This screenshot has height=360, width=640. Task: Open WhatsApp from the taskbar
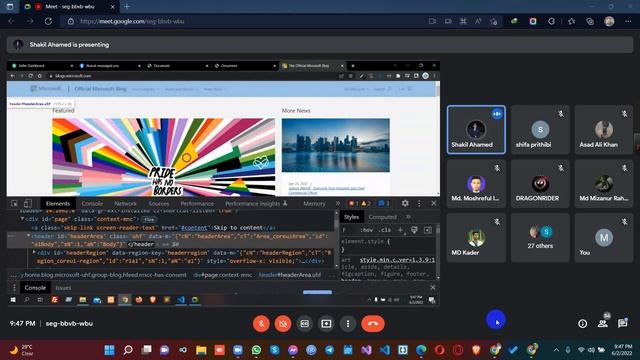(256, 350)
